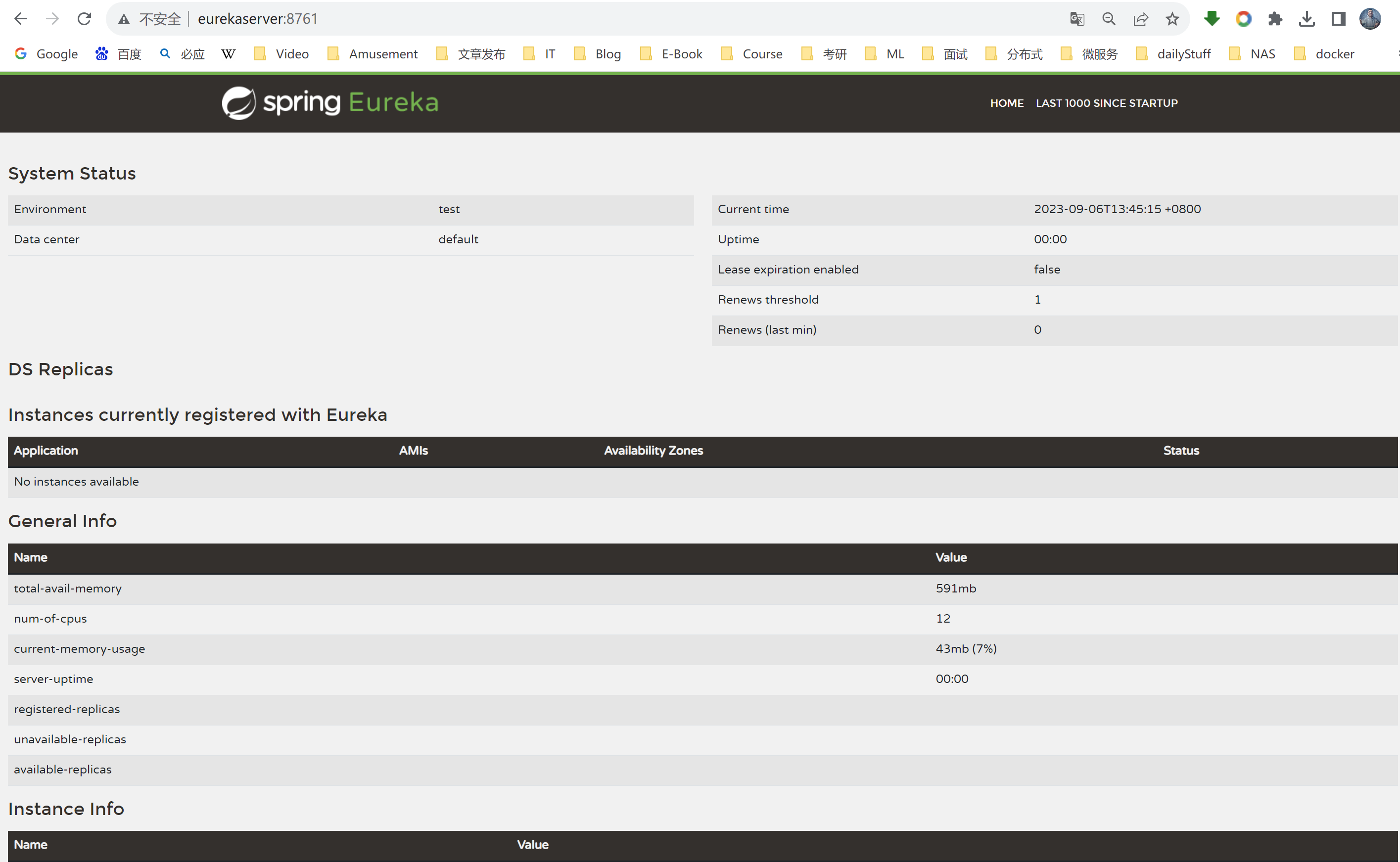Open the Google bookmark
This screenshot has width=1400, height=862.
[46, 53]
